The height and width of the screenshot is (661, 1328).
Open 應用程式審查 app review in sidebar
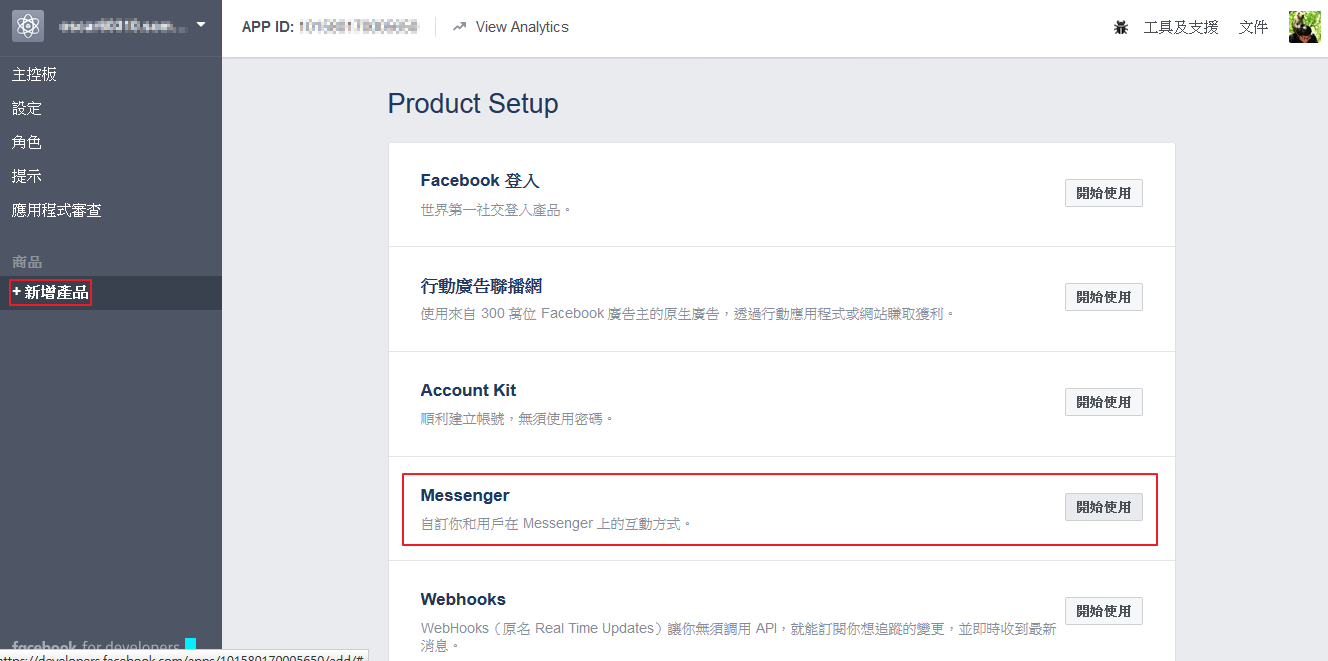click(x=57, y=210)
